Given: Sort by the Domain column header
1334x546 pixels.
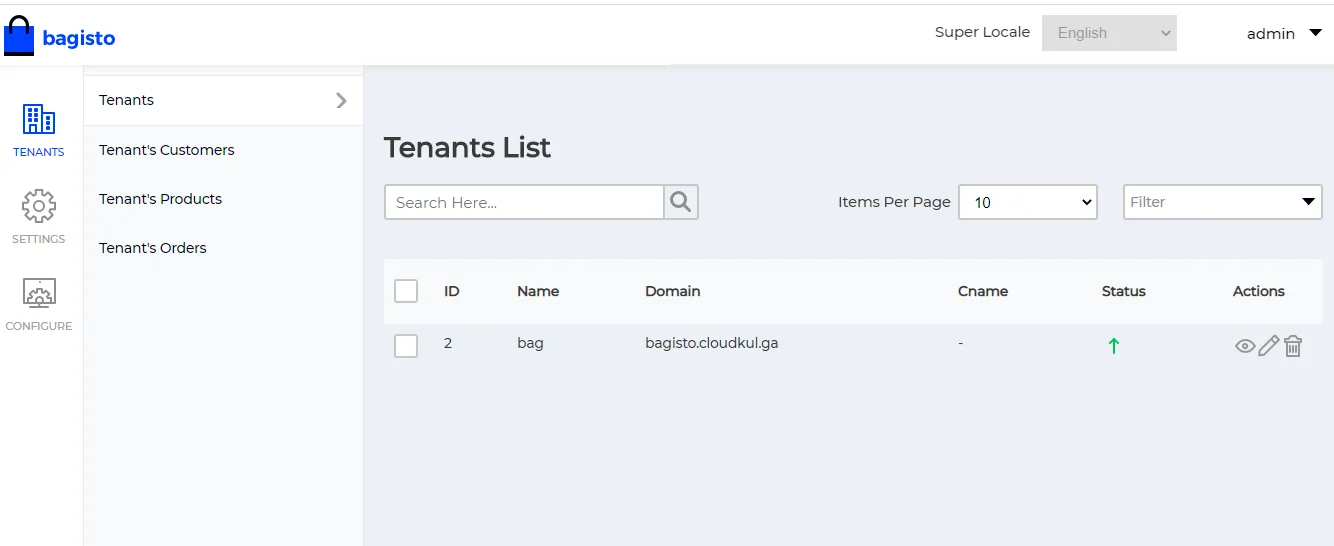Looking at the screenshot, I should (x=673, y=291).
